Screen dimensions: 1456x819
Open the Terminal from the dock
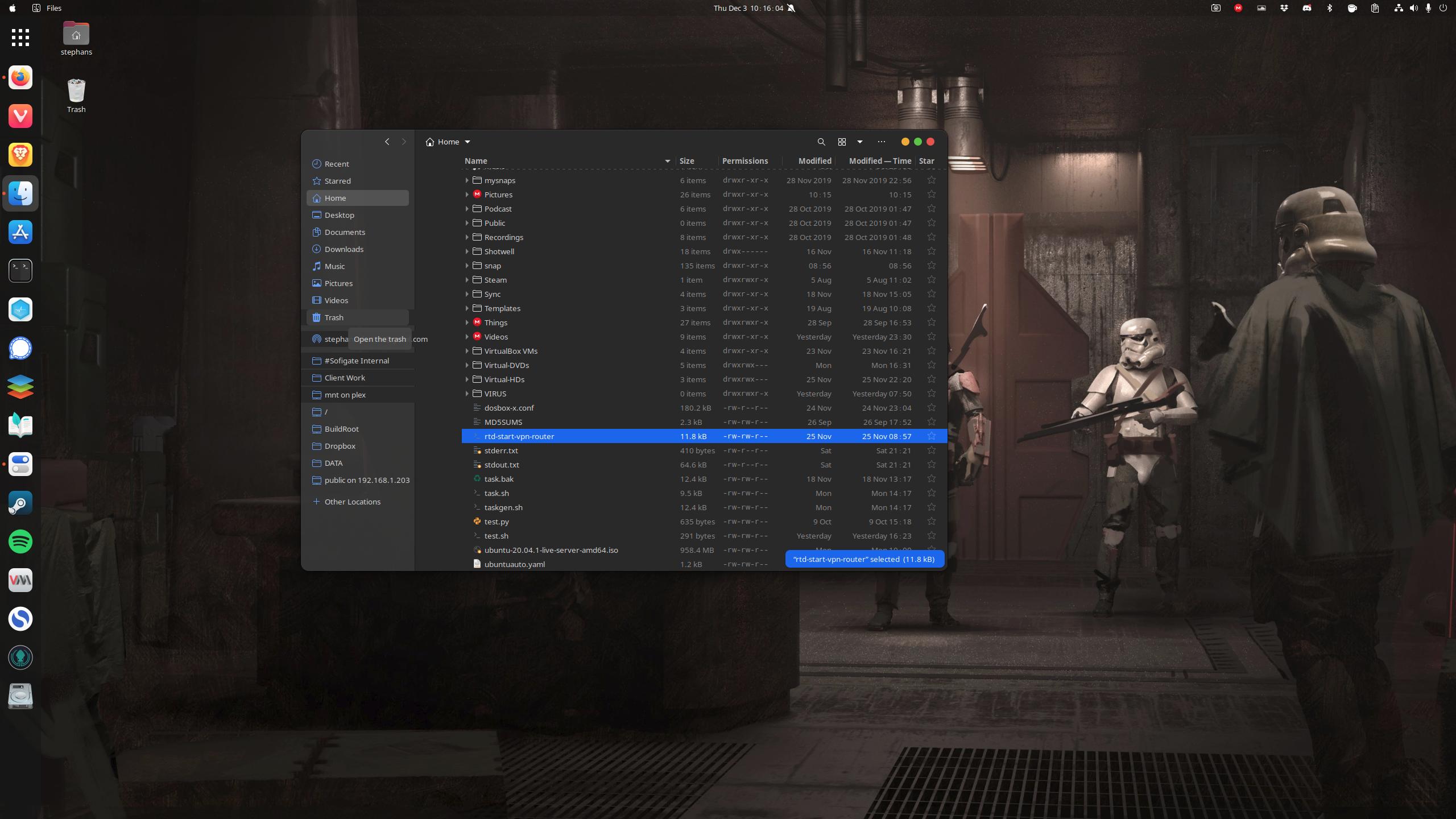[x=20, y=271]
